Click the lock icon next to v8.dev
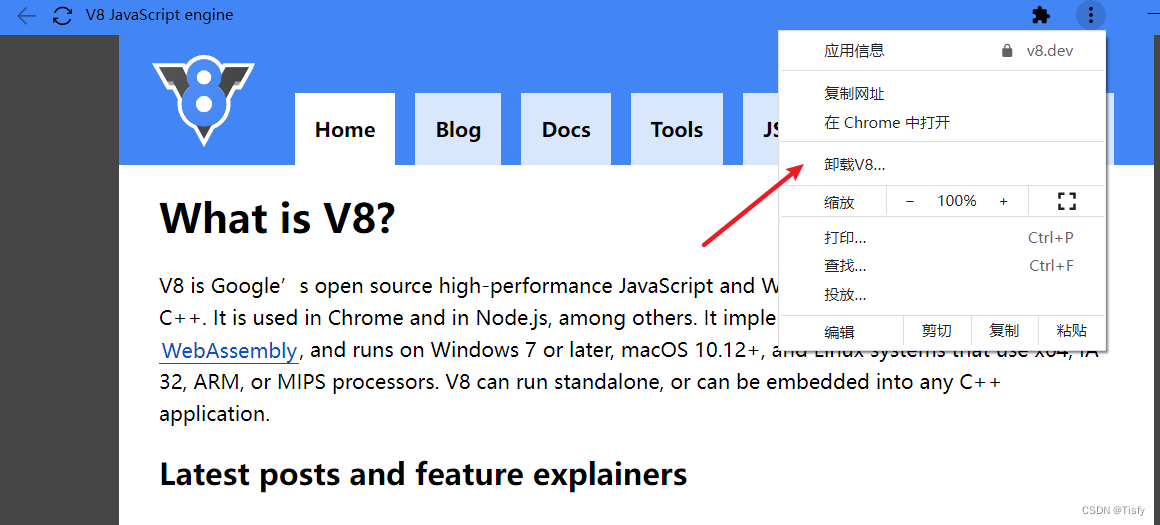This screenshot has width=1160, height=525. [x=1006, y=51]
